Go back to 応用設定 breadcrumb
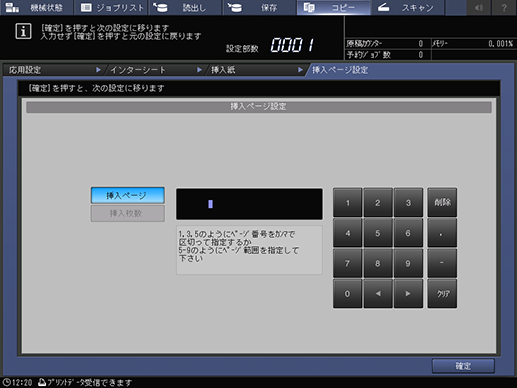The image size is (517, 388). 52,70
